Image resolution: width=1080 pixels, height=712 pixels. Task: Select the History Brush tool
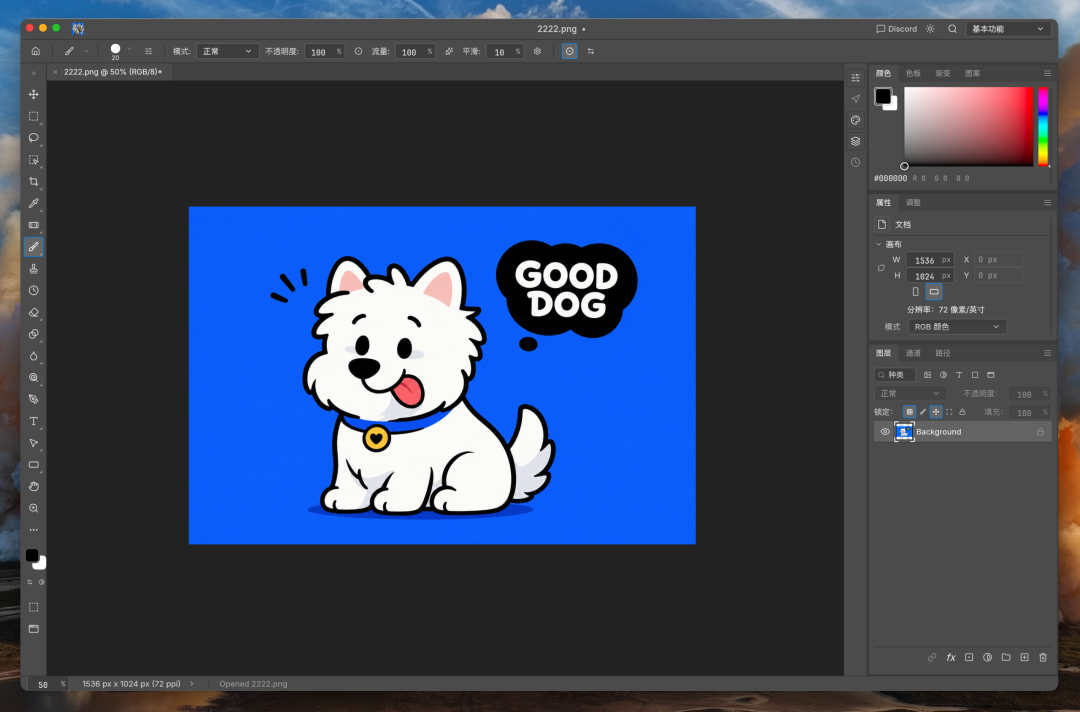click(33, 291)
